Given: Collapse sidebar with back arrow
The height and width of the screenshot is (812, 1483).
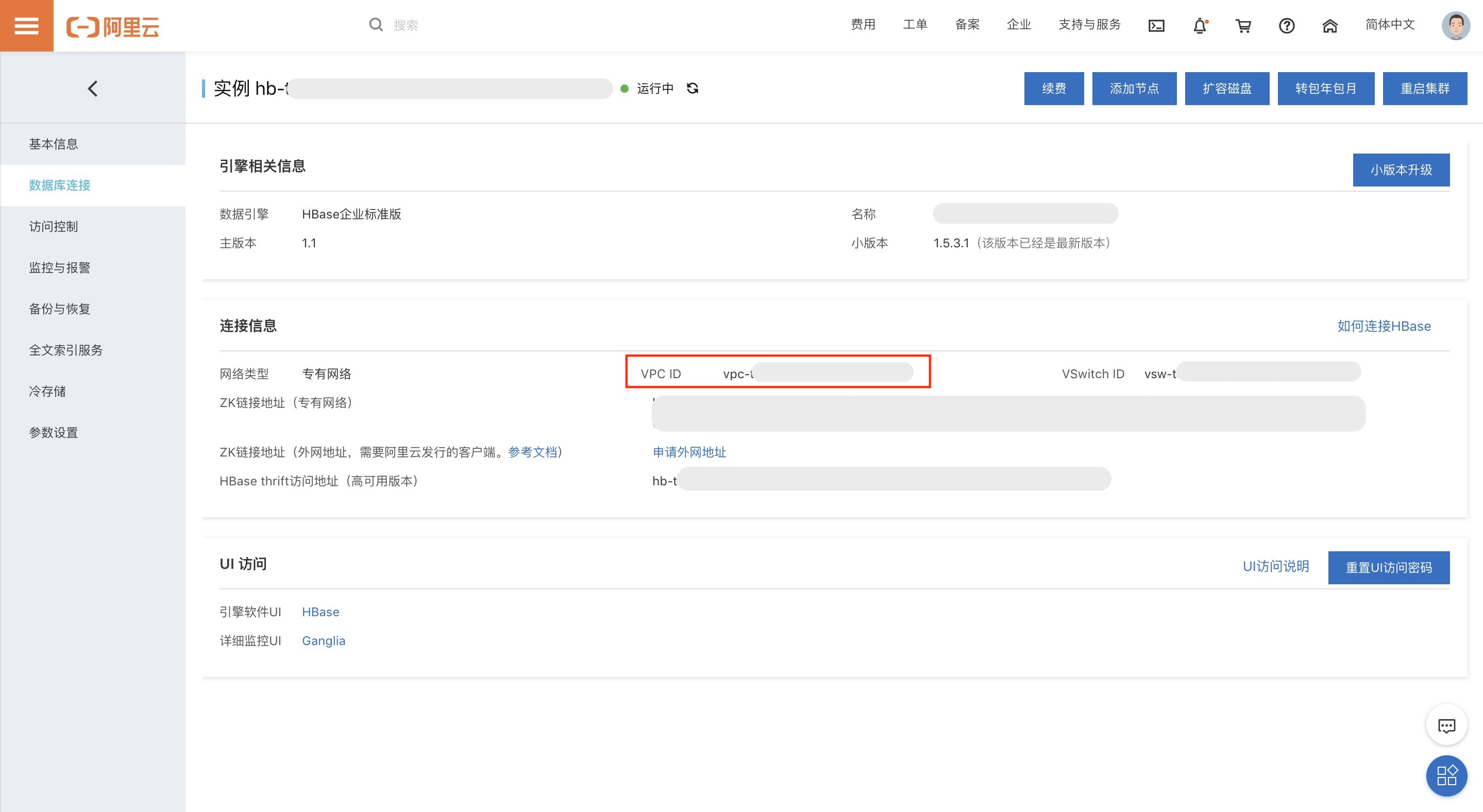Looking at the screenshot, I should [93, 88].
